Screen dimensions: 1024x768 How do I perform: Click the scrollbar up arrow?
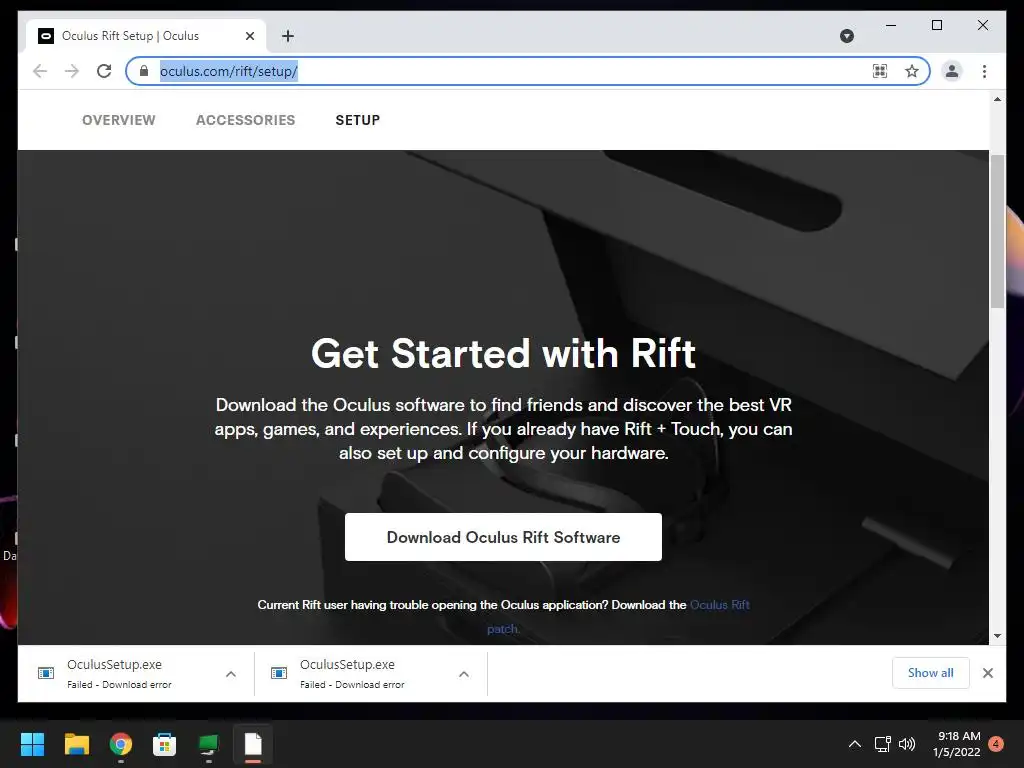(997, 99)
